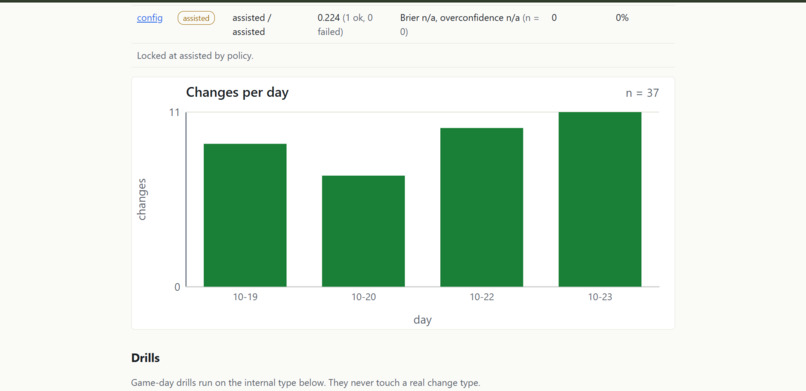Click the '10-22' axis label
Image resolution: width=806 pixels, height=391 pixels.
pyautogui.click(x=482, y=297)
